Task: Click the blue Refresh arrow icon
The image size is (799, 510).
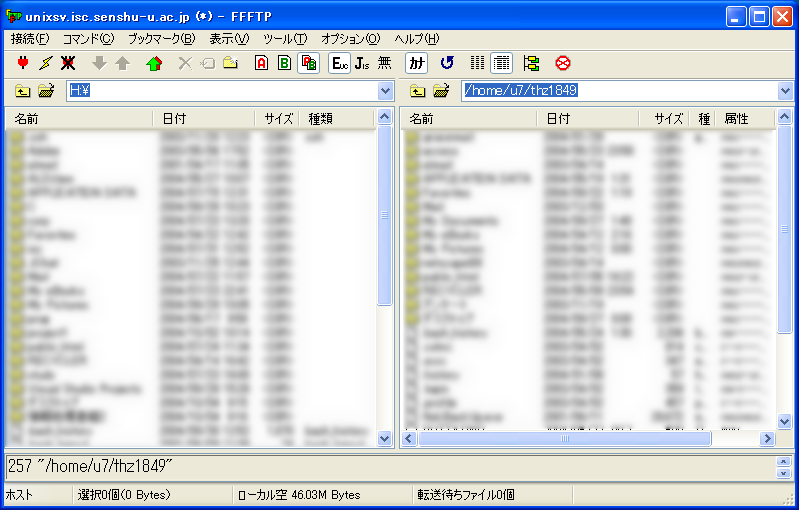Action: tap(447, 63)
